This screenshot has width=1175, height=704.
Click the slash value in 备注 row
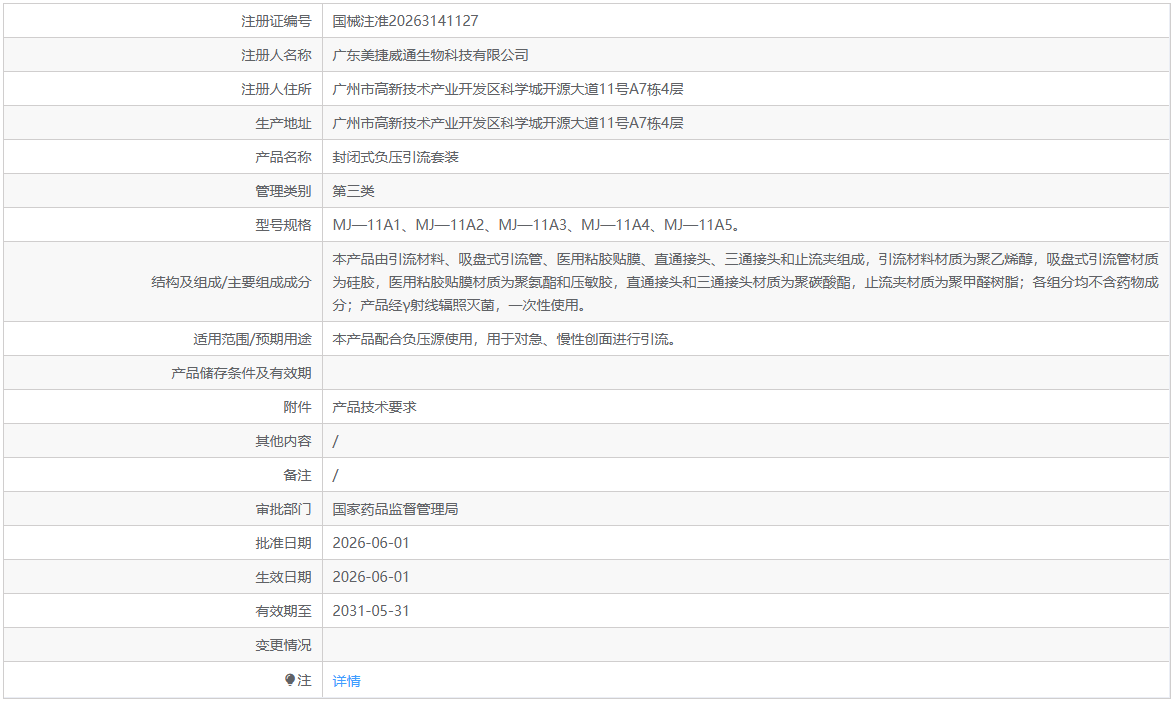tap(335, 475)
